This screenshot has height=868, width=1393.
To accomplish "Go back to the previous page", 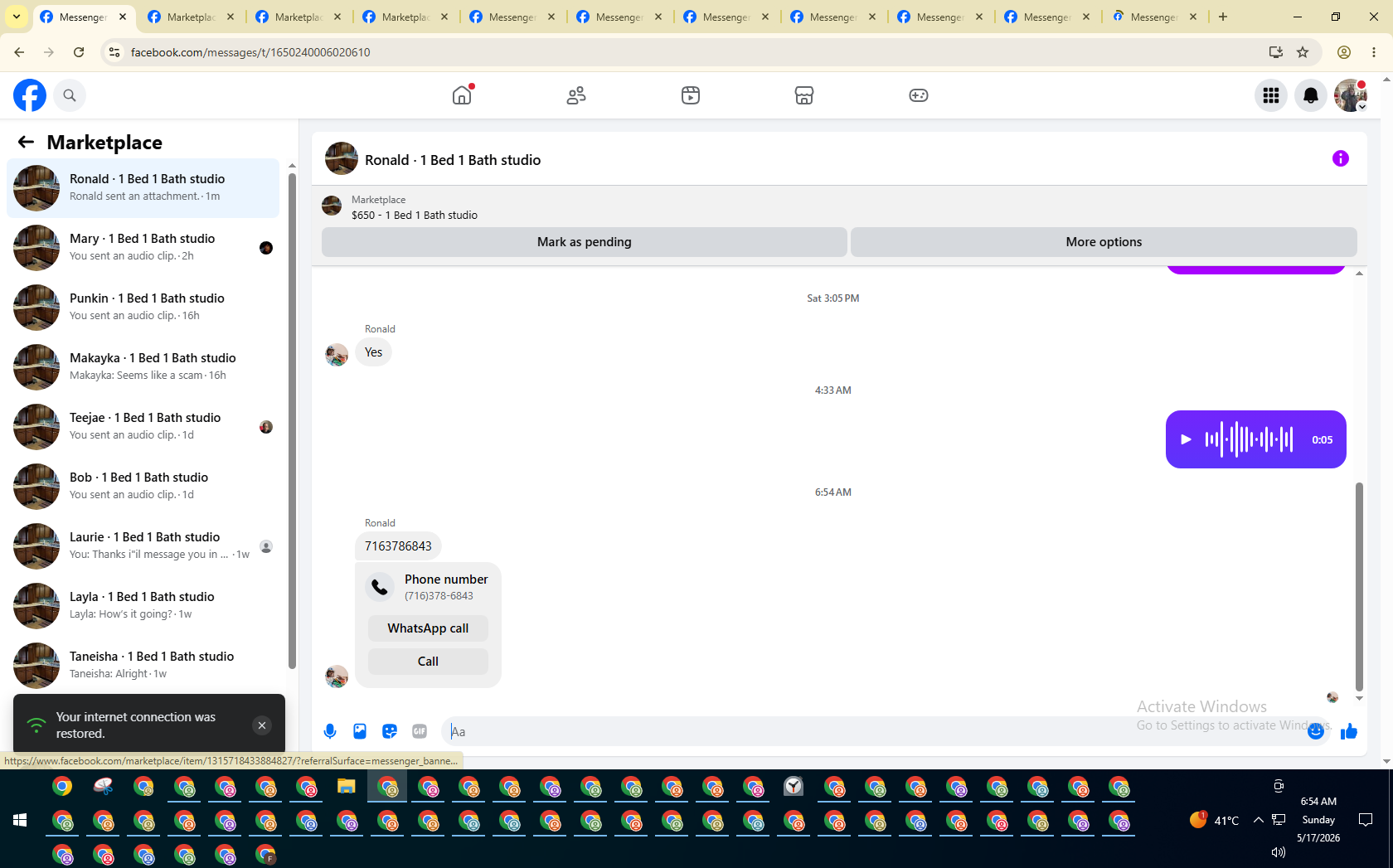I will point(19,52).
